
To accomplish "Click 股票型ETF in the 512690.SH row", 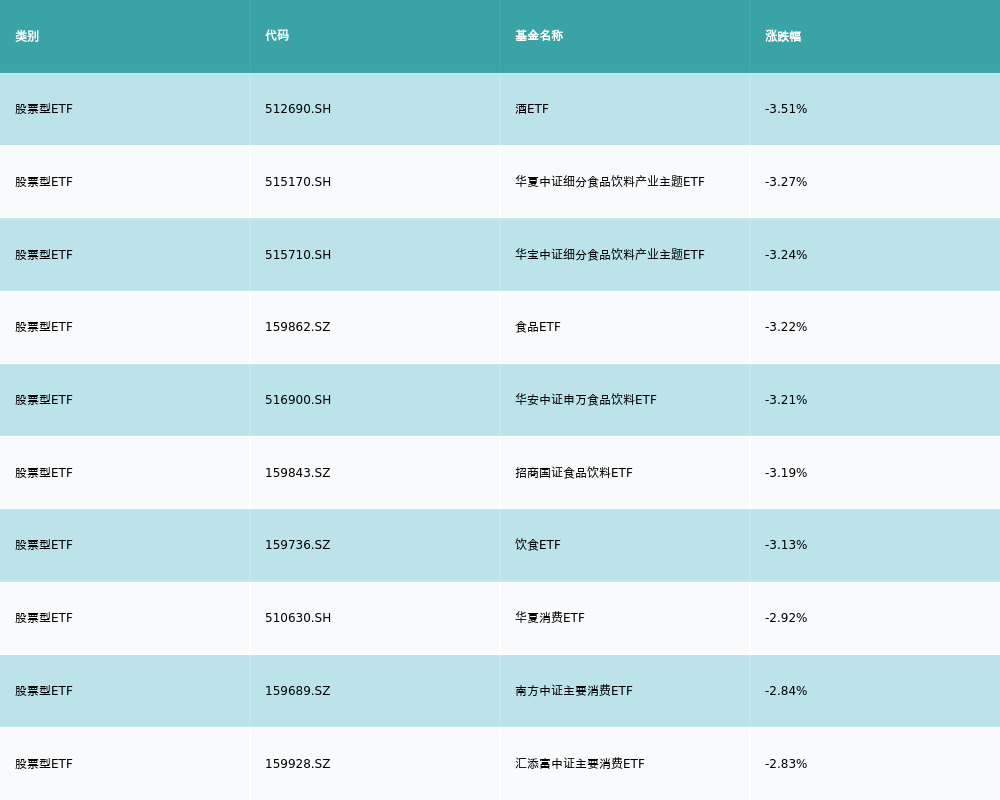I will [x=44, y=109].
